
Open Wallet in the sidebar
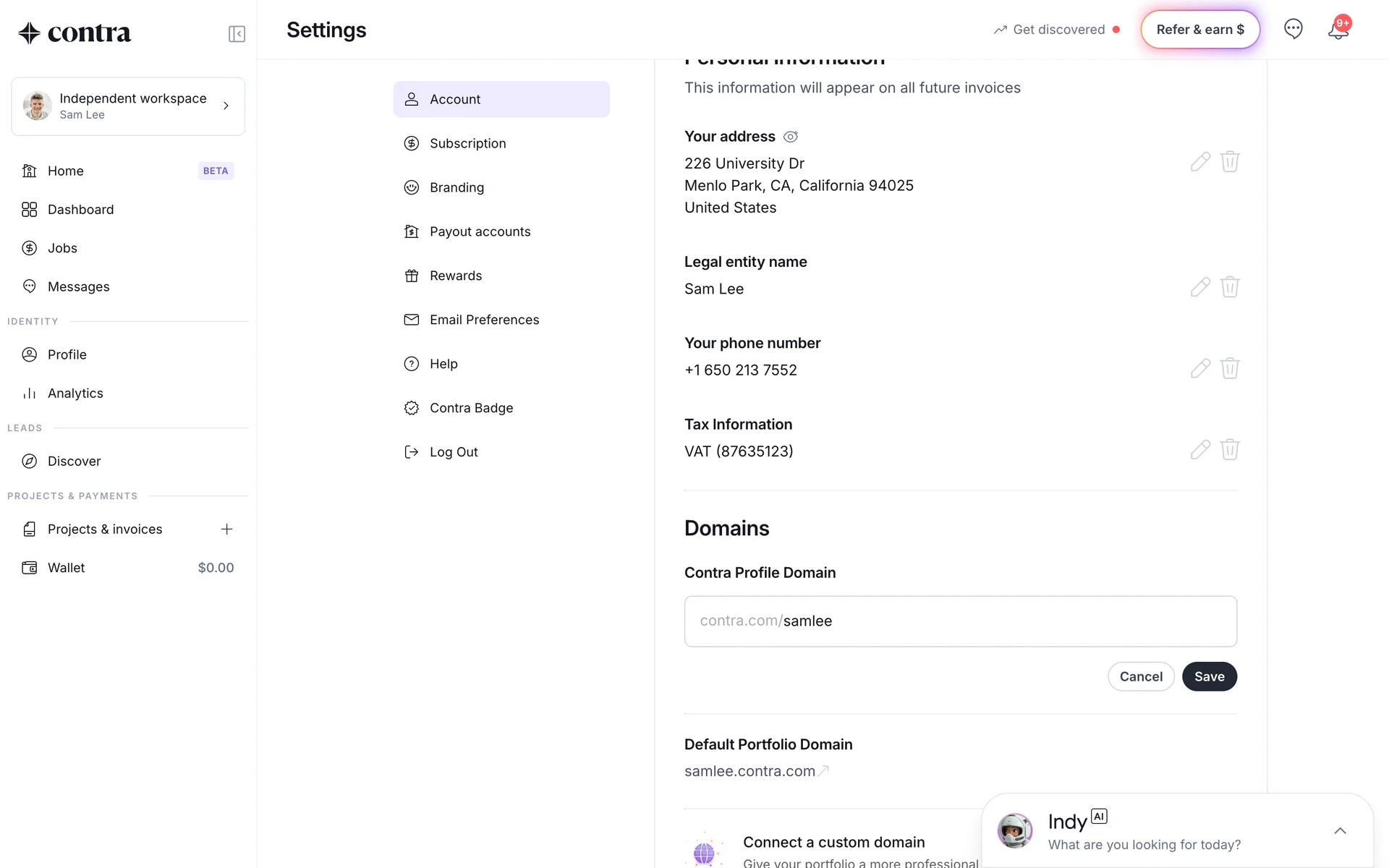[67, 568]
